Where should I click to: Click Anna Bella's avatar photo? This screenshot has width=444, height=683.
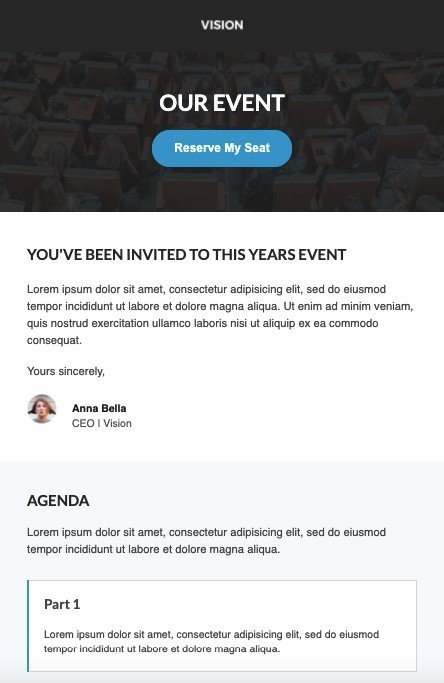click(x=42, y=409)
